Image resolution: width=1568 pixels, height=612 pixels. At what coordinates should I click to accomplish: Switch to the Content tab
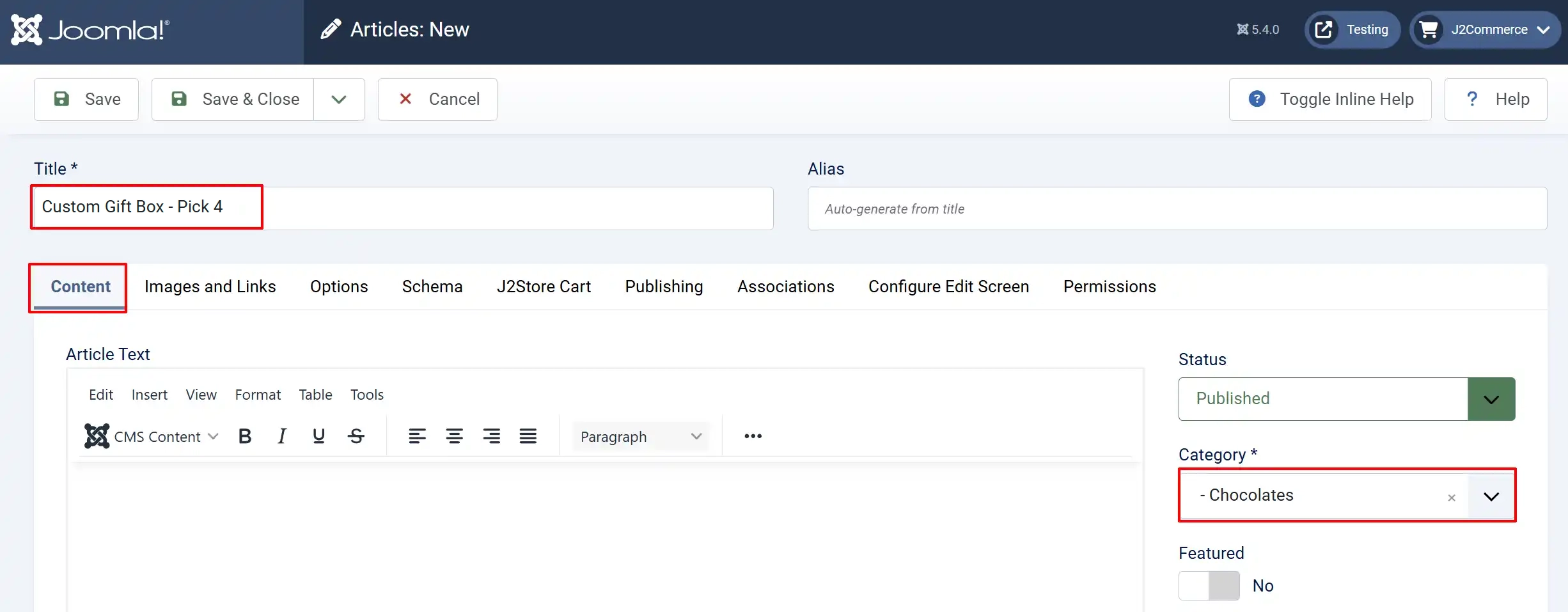[x=81, y=286]
